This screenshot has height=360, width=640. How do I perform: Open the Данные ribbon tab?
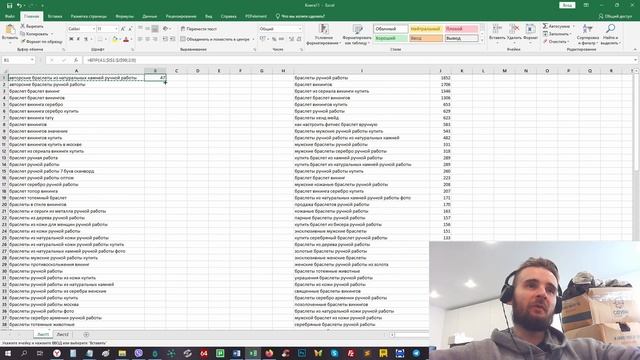pyautogui.click(x=150, y=16)
